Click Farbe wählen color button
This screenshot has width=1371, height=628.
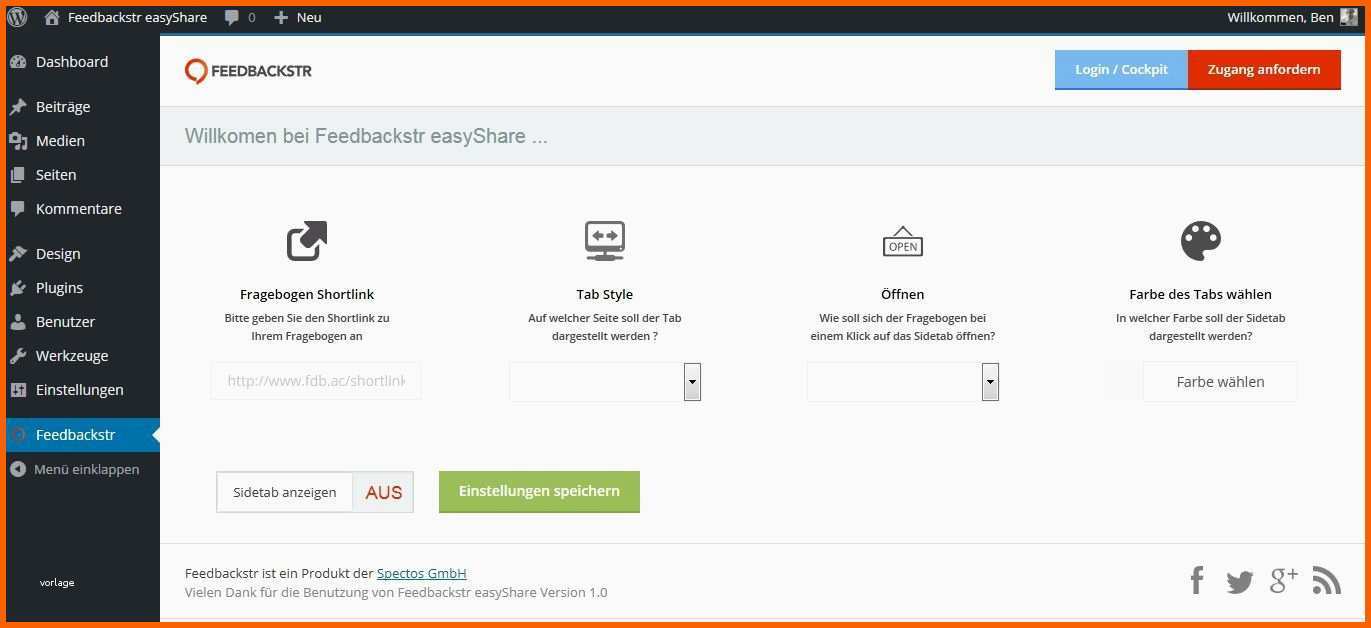[1220, 382]
